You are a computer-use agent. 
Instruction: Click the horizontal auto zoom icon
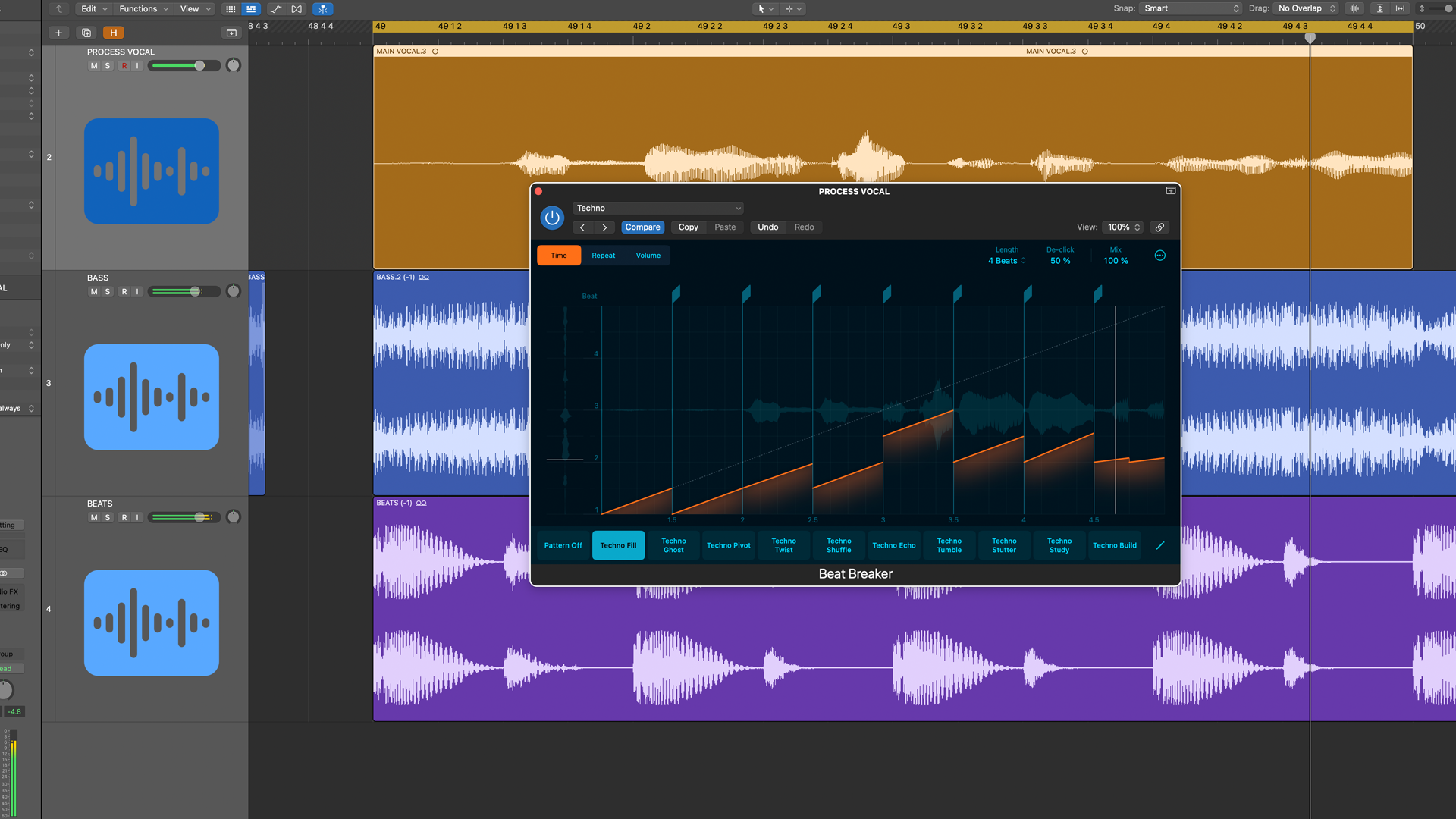pos(1400,8)
